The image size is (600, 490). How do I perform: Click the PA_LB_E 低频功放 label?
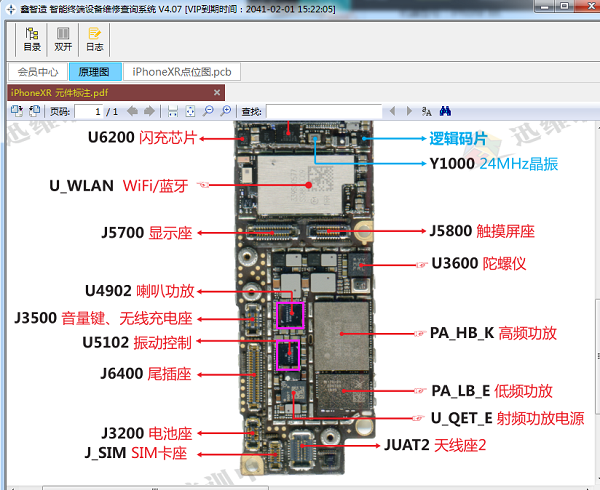[x=492, y=391]
